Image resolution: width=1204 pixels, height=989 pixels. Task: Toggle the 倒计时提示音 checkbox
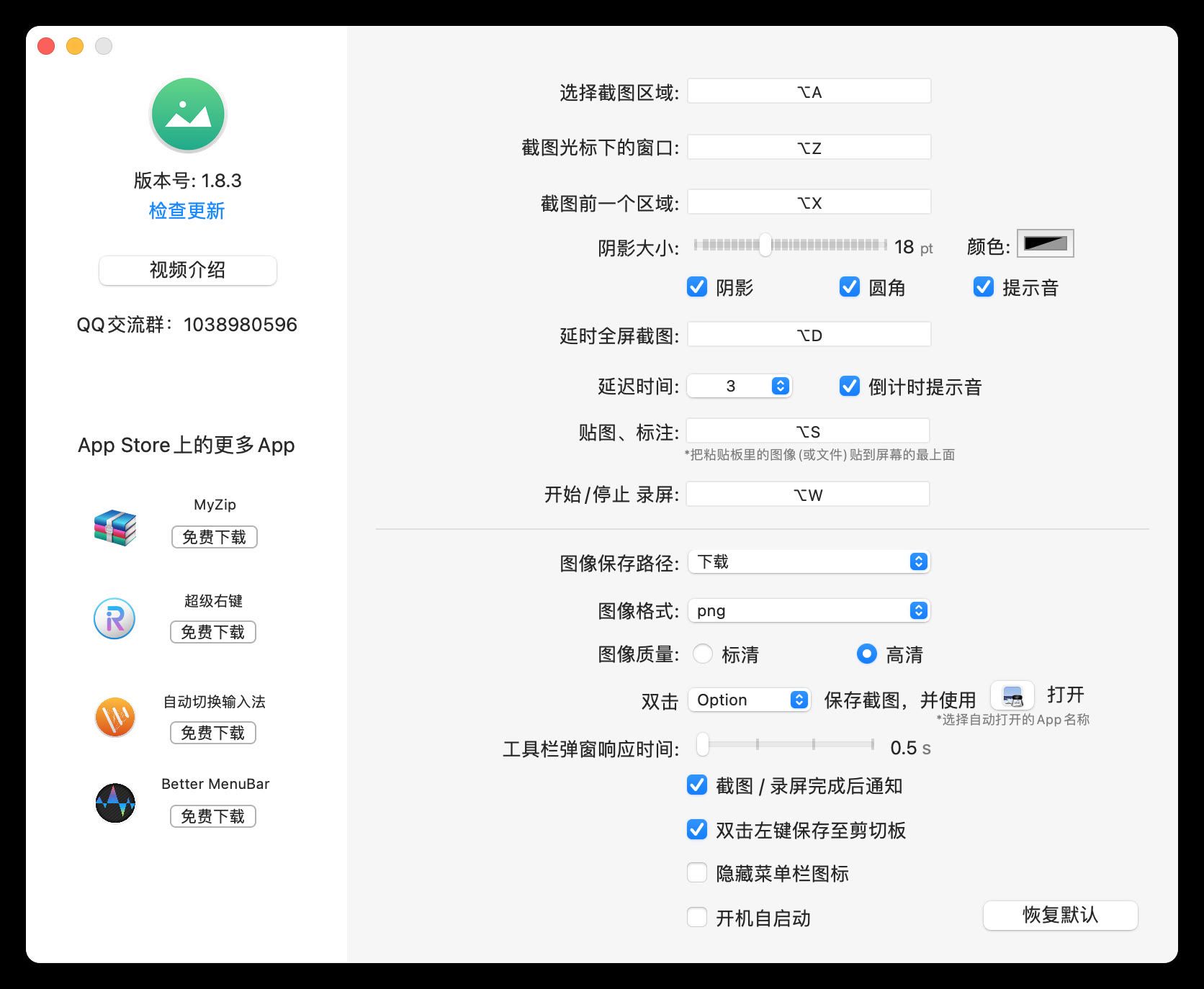(850, 387)
